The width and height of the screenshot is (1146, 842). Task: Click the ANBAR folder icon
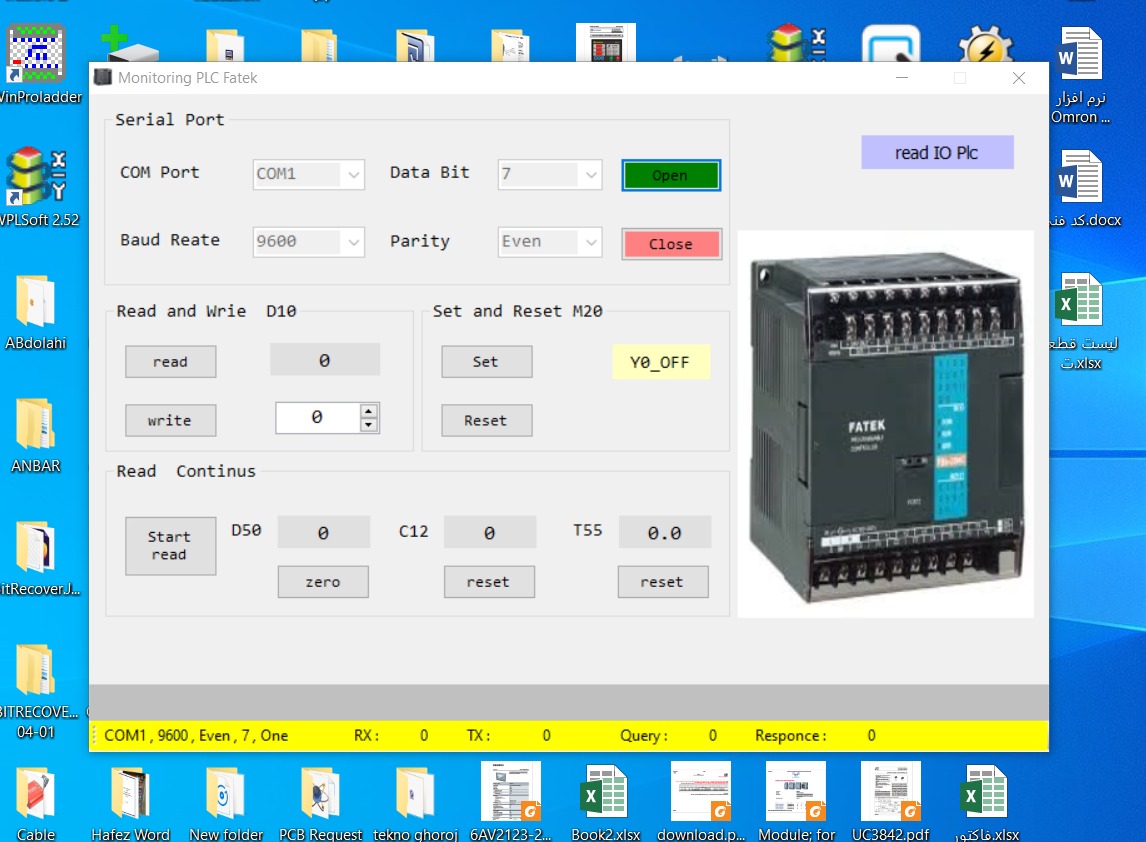36,424
